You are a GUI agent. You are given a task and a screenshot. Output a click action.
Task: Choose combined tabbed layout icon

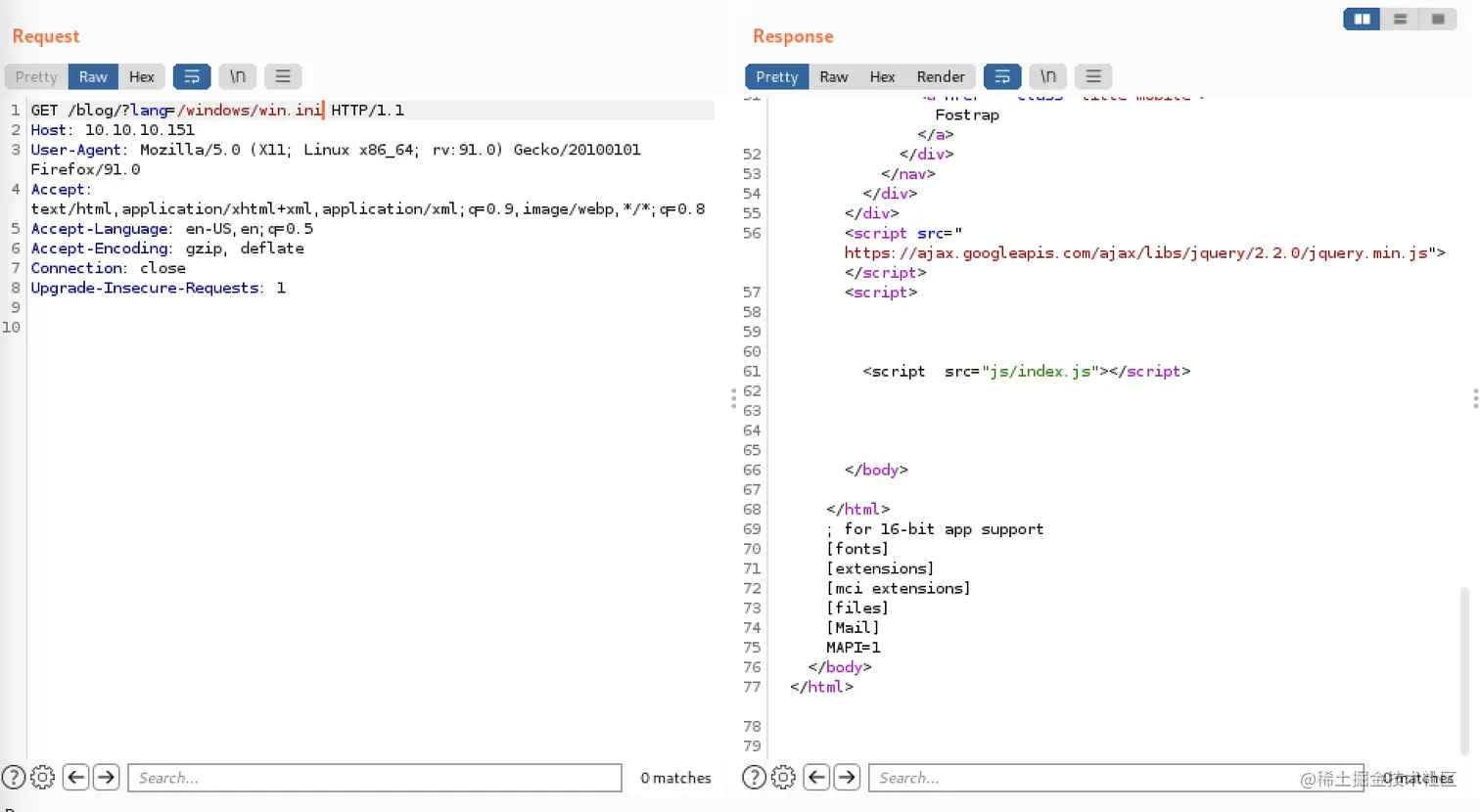pos(1438,19)
